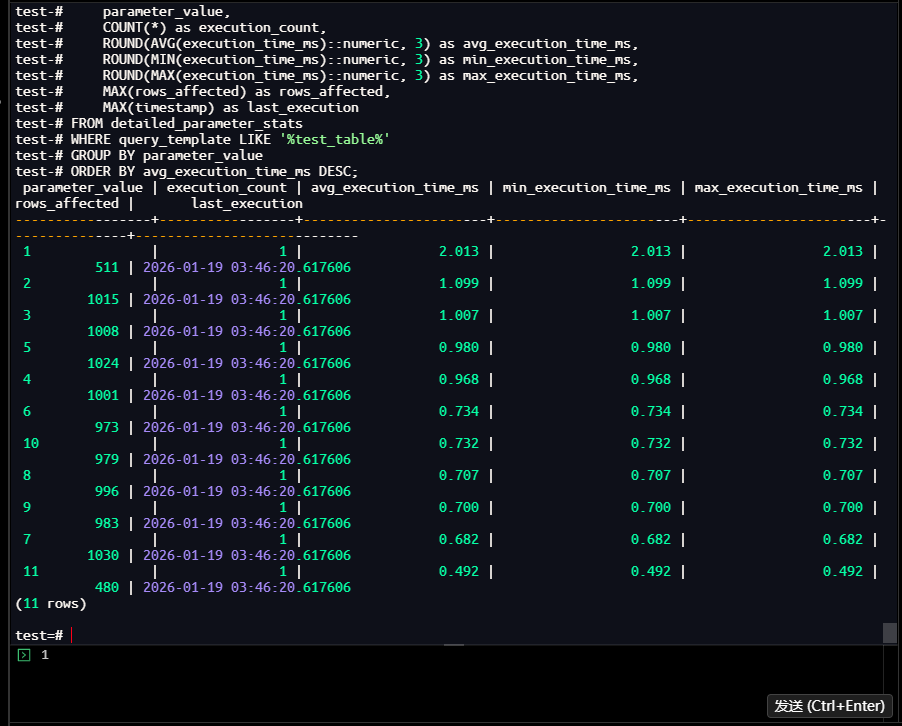Screen dimensions: 902x726
Task: Click parameter value 11 in first column
Action: [x=31, y=571]
